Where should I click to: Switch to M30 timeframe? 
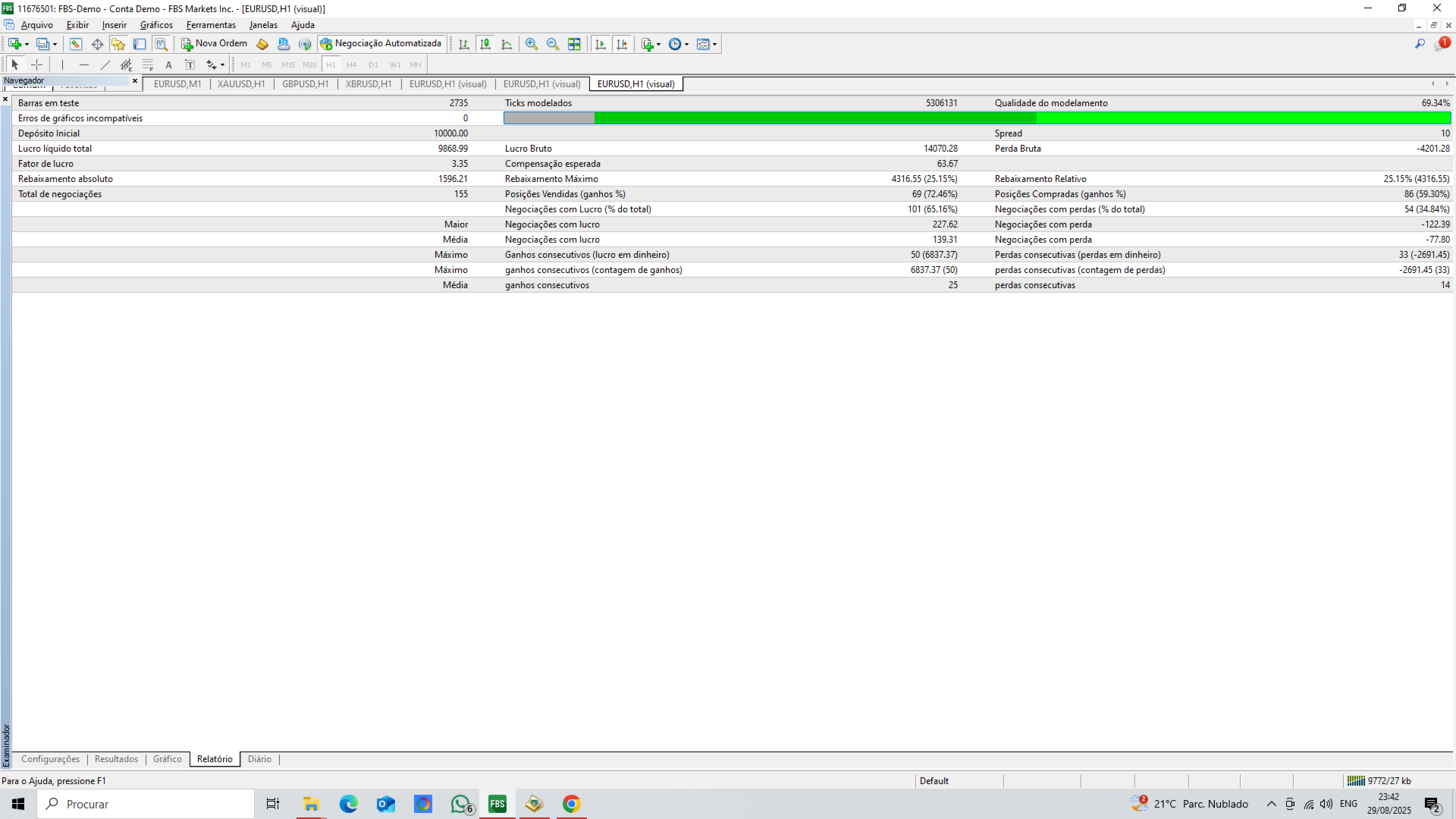[309, 64]
